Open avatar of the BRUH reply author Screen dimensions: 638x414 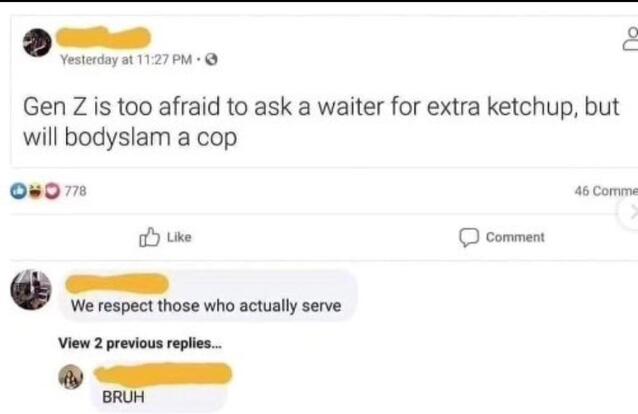(71, 377)
